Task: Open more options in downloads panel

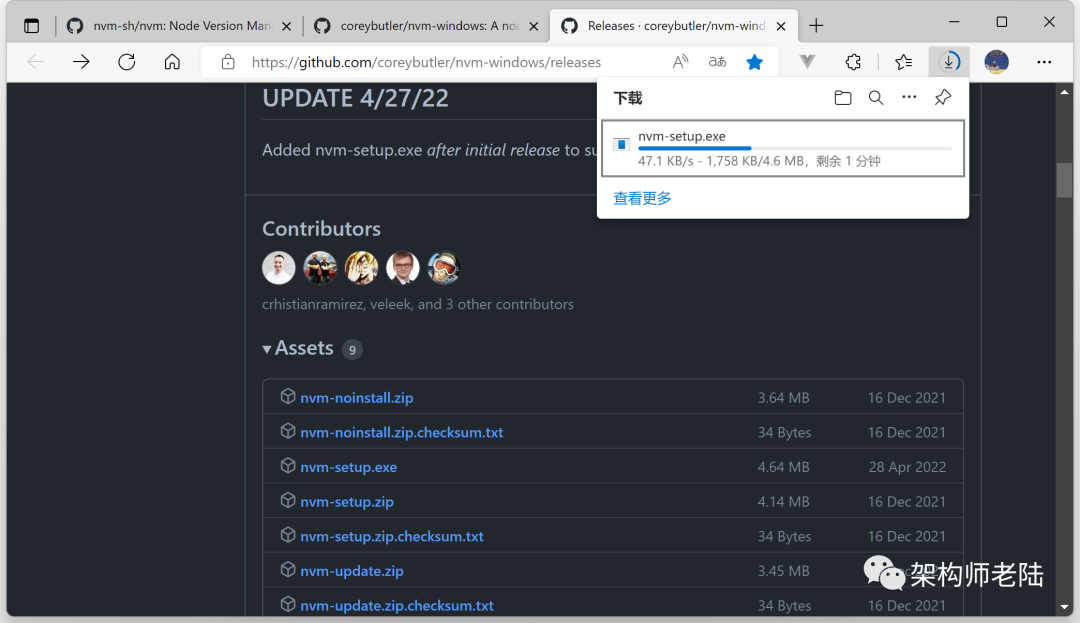Action: point(909,98)
